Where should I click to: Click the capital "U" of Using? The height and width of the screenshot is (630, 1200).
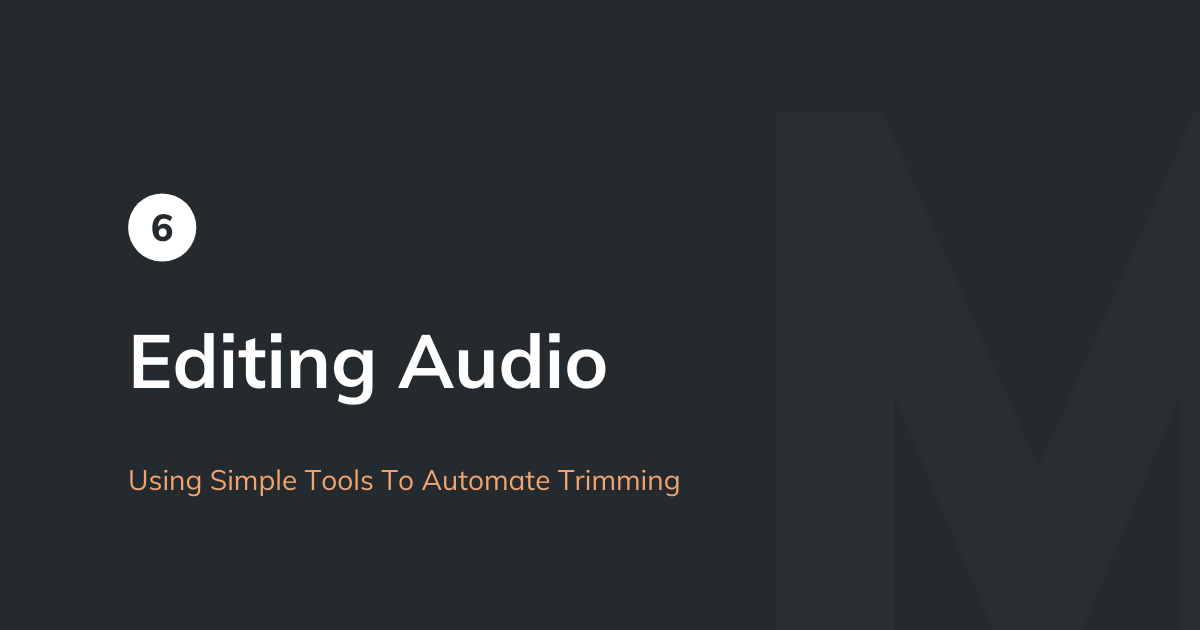[x=138, y=481]
